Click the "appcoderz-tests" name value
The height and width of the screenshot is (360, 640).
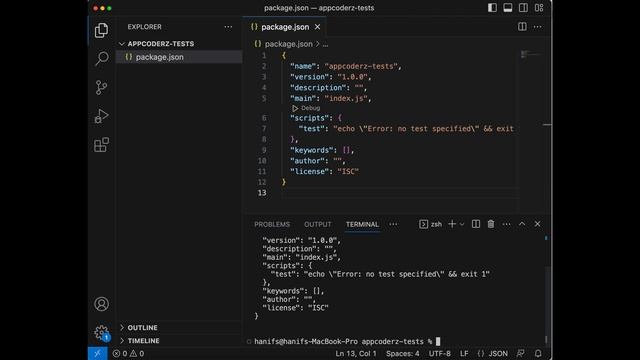[x=361, y=66]
